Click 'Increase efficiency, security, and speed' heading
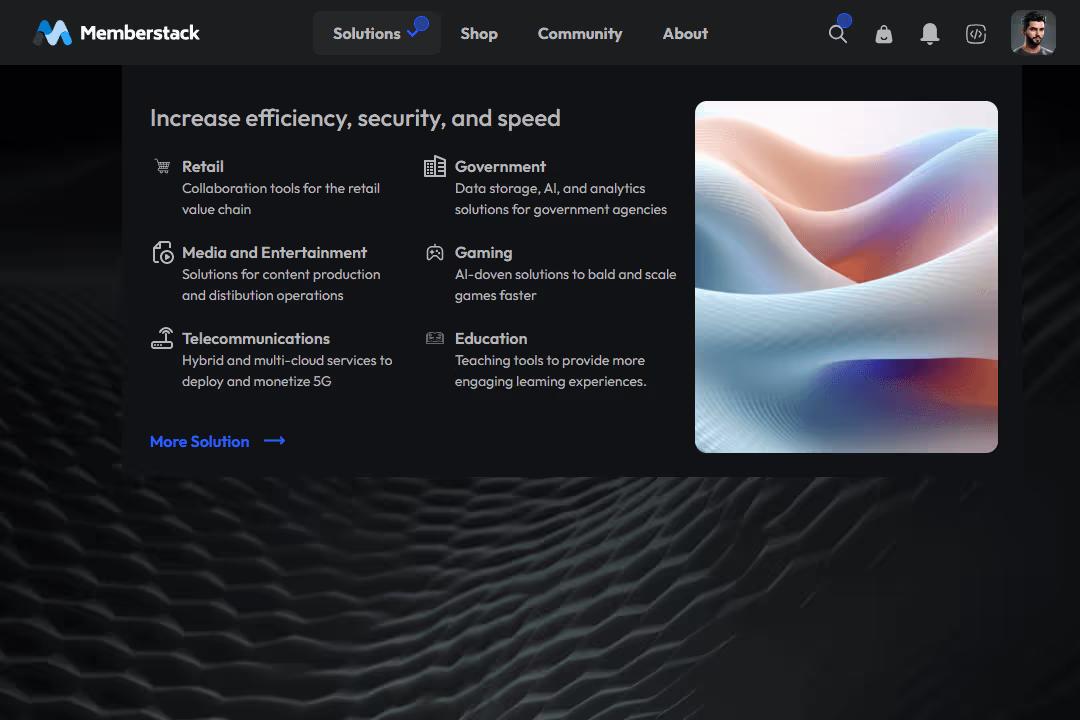 [355, 119]
